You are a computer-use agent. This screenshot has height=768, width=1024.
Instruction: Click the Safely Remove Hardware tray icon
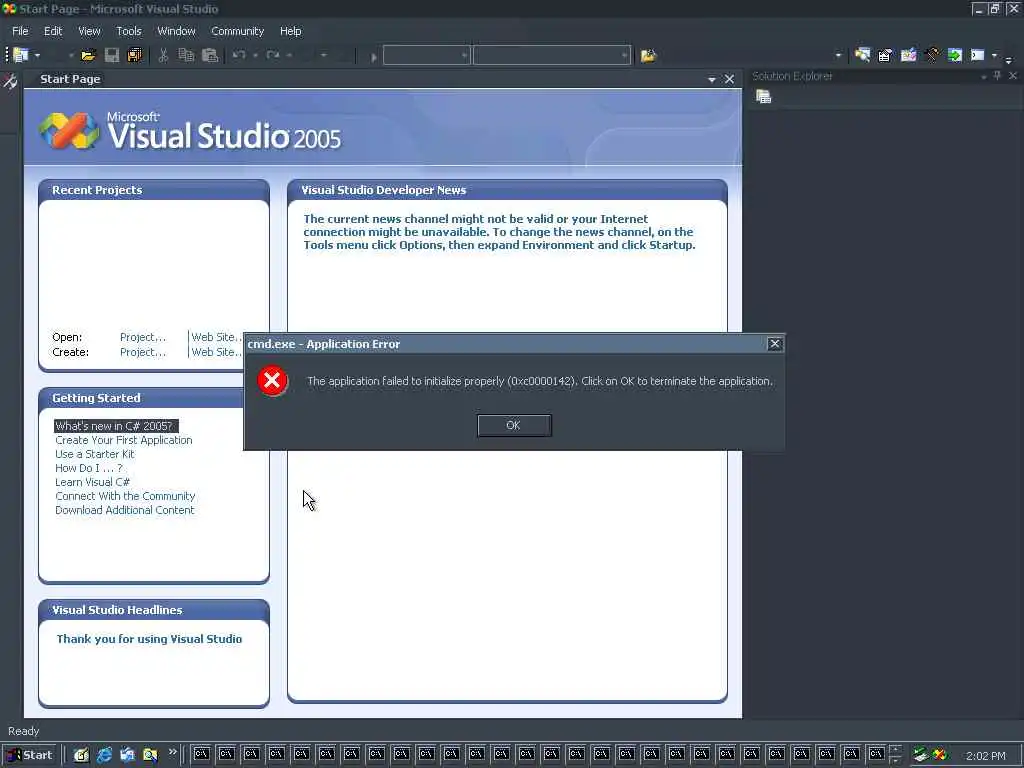(x=921, y=755)
